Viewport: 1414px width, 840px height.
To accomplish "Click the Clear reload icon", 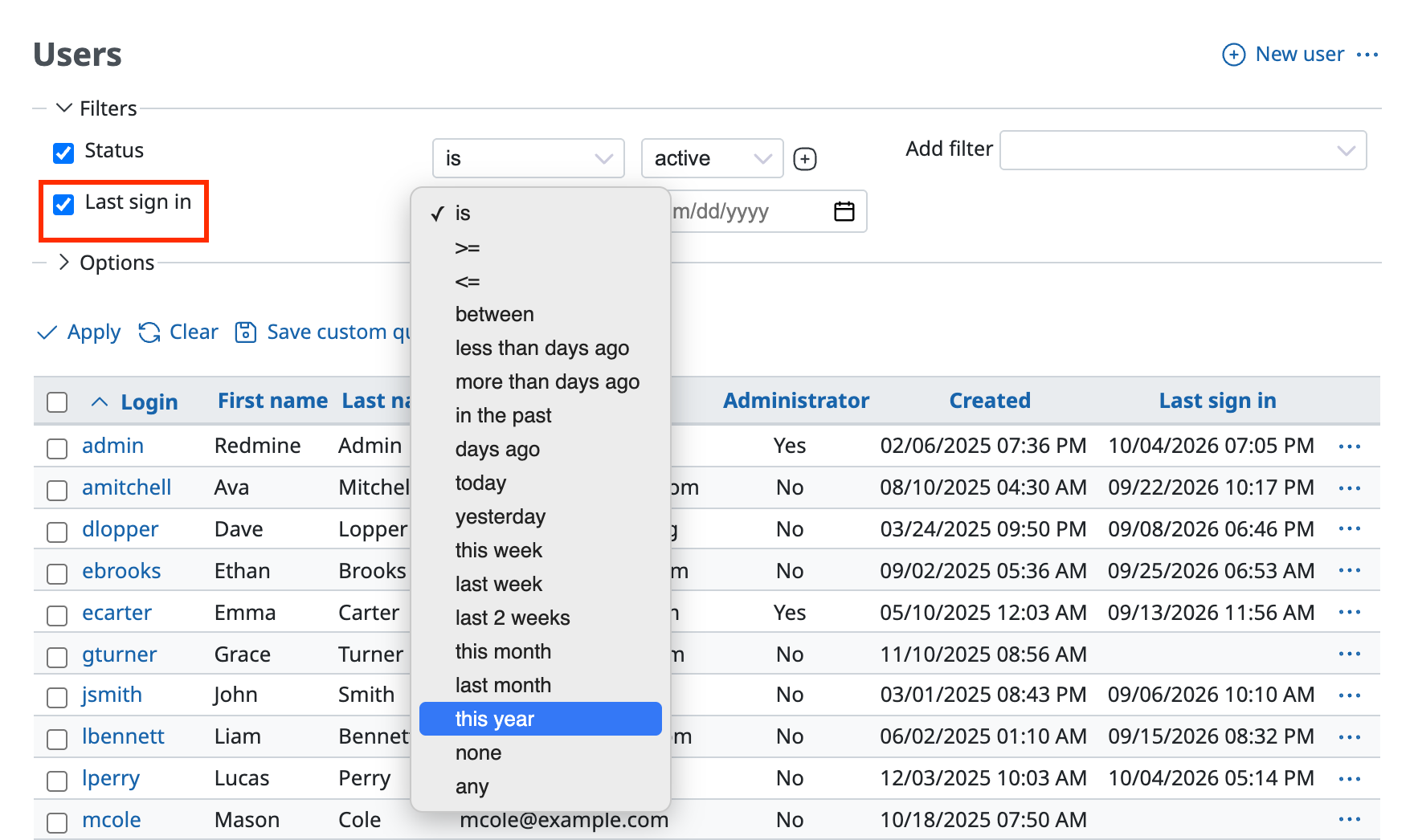I will tap(149, 332).
